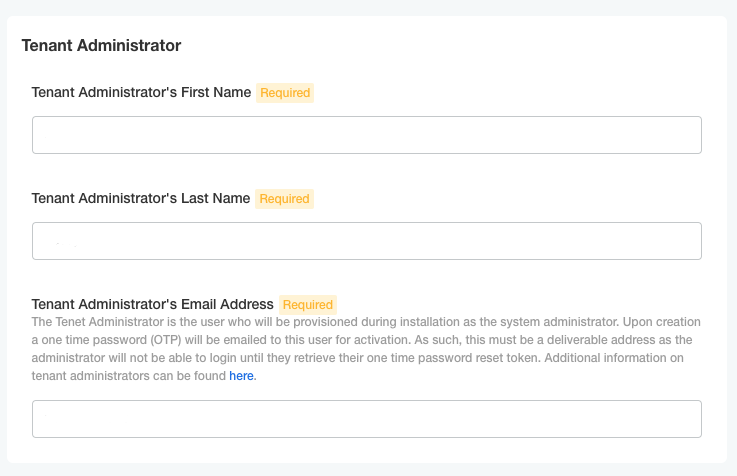Image resolution: width=737 pixels, height=476 pixels.
Task: Click into the Email Address text box
Action: coord(366,419)
